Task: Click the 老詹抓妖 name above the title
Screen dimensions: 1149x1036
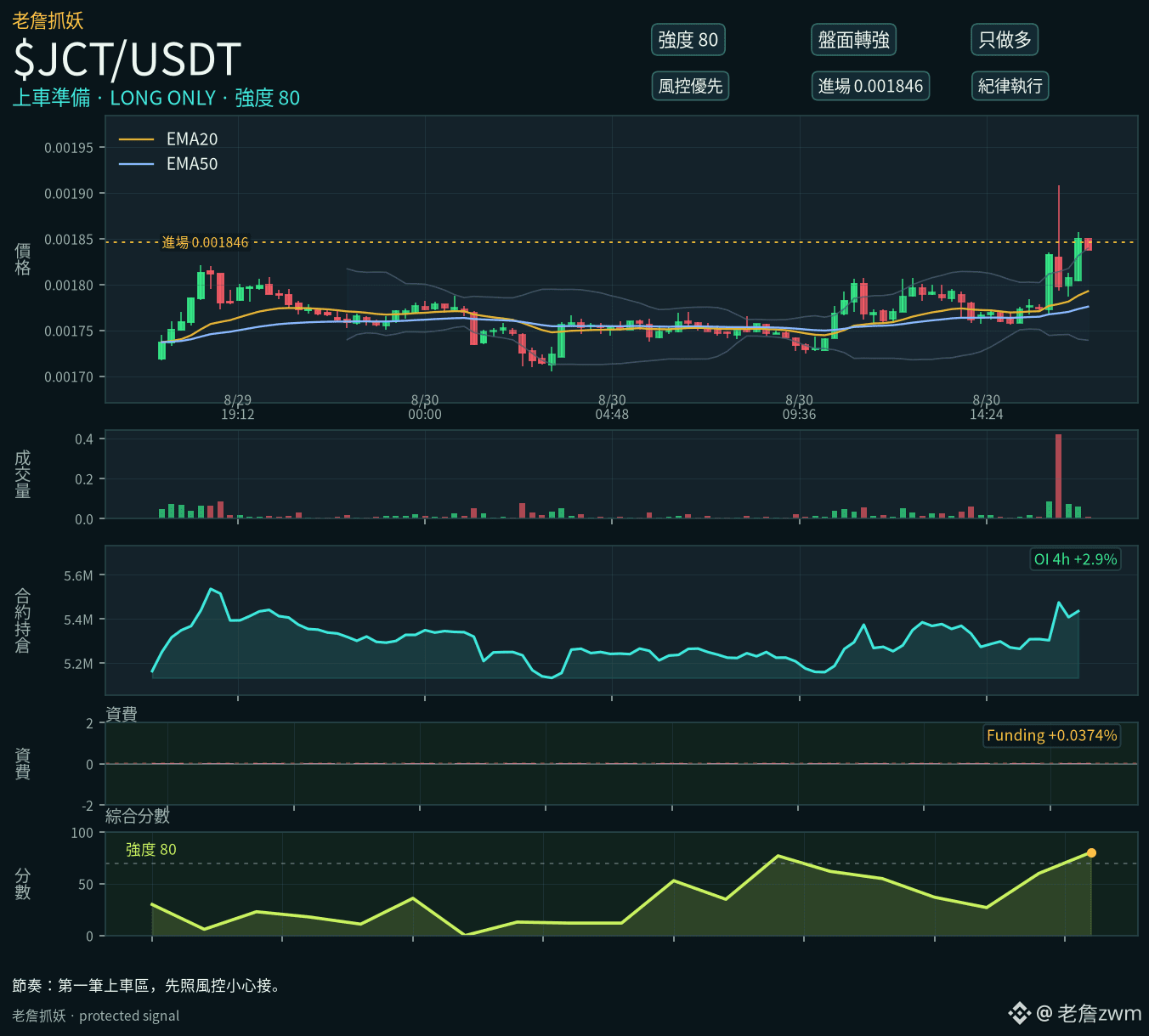Action: pos(48,20)
